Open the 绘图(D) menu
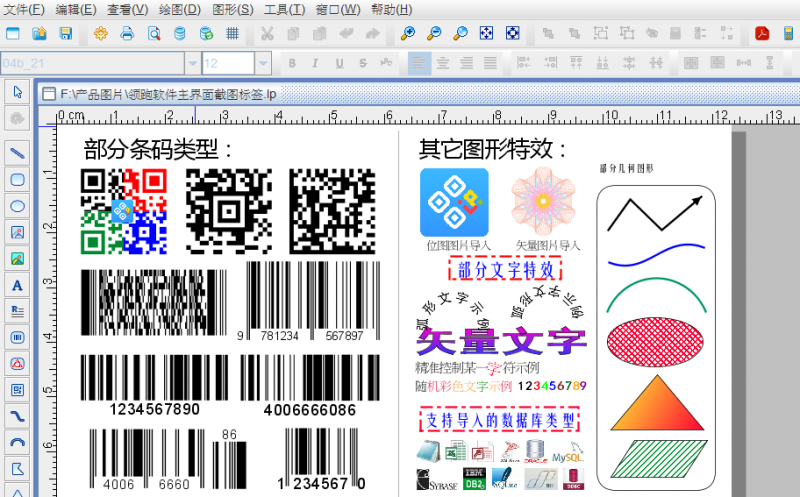 click(180, 9)
